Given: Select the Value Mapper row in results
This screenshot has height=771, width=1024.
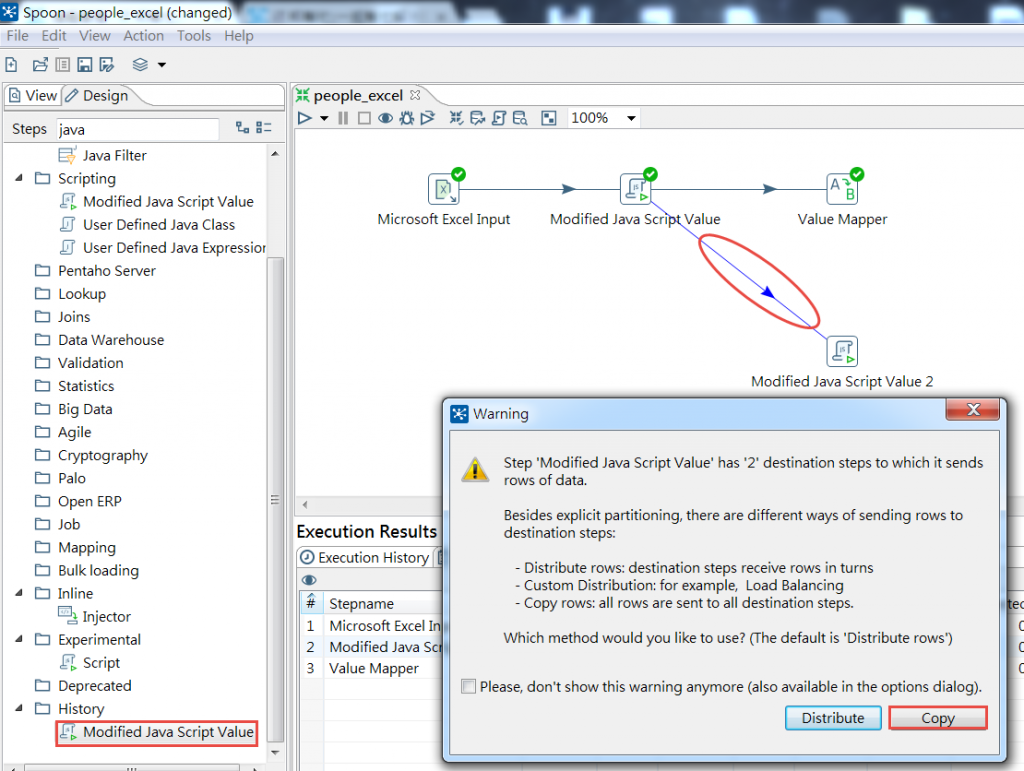Looking at the screenshot, I should point(372,669).
